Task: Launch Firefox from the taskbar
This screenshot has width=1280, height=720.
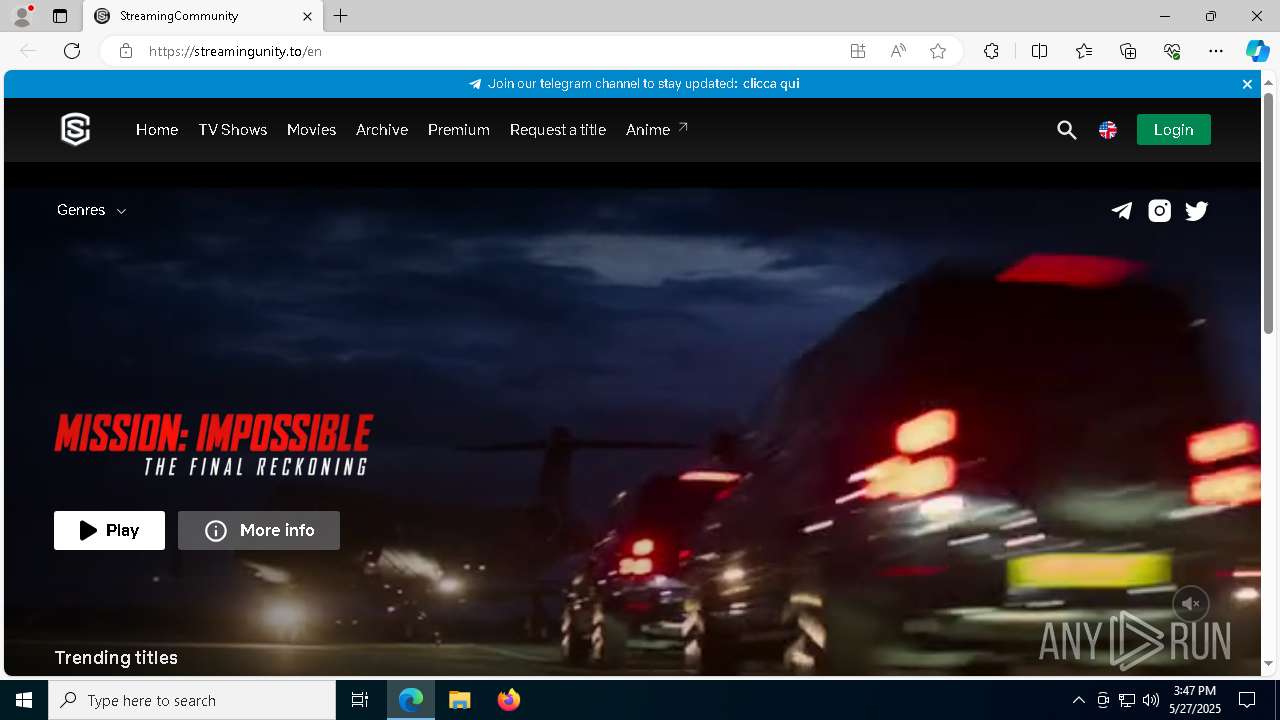Action: tap(508, 700)
